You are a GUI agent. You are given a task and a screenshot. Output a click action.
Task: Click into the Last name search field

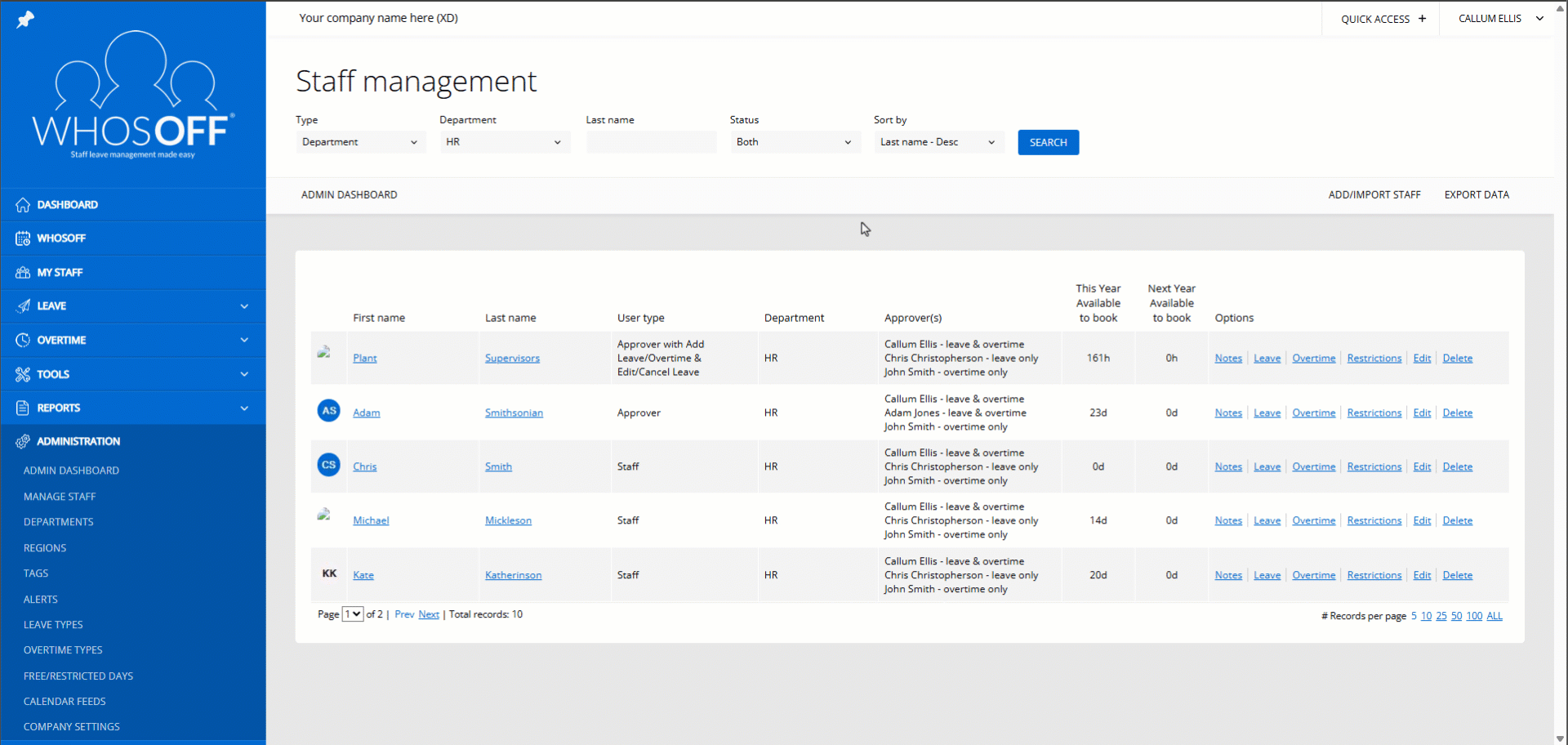point(651,142)
